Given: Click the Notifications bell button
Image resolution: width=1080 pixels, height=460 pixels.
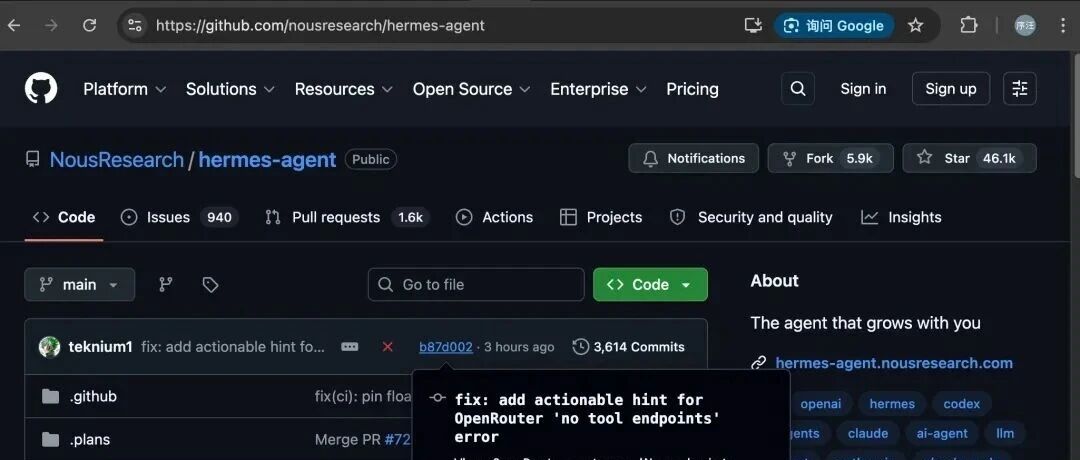Looking at the screenshot, I should tap(694, 158).
